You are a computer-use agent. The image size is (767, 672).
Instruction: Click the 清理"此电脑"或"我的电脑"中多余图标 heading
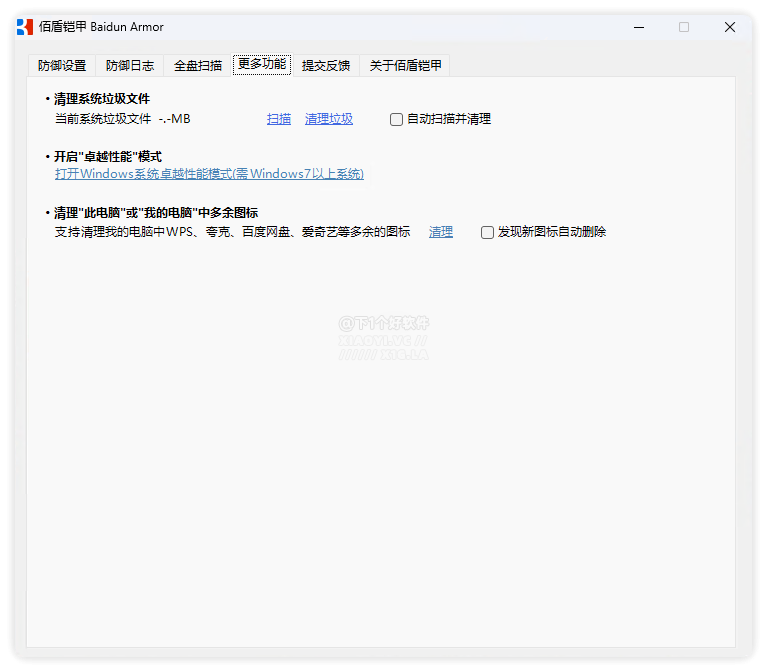click(x=156, y=213)
